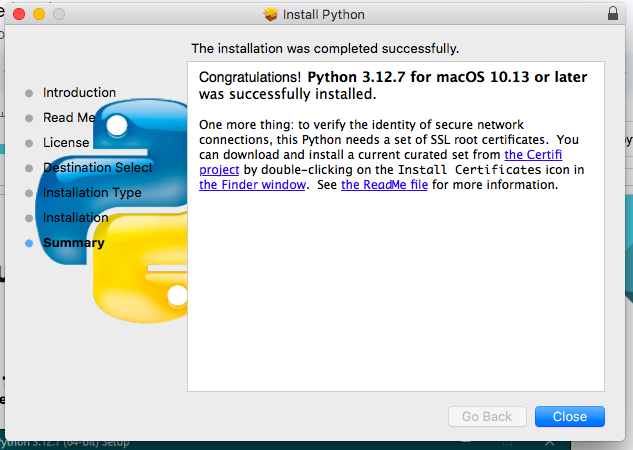633x450 pixels.
Task: Minimize the installer with the yellow button
Action: click(38, 15)
